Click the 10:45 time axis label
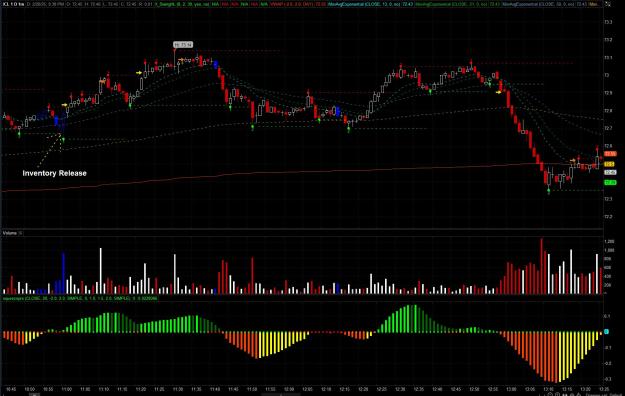 (x=11, y=389)
